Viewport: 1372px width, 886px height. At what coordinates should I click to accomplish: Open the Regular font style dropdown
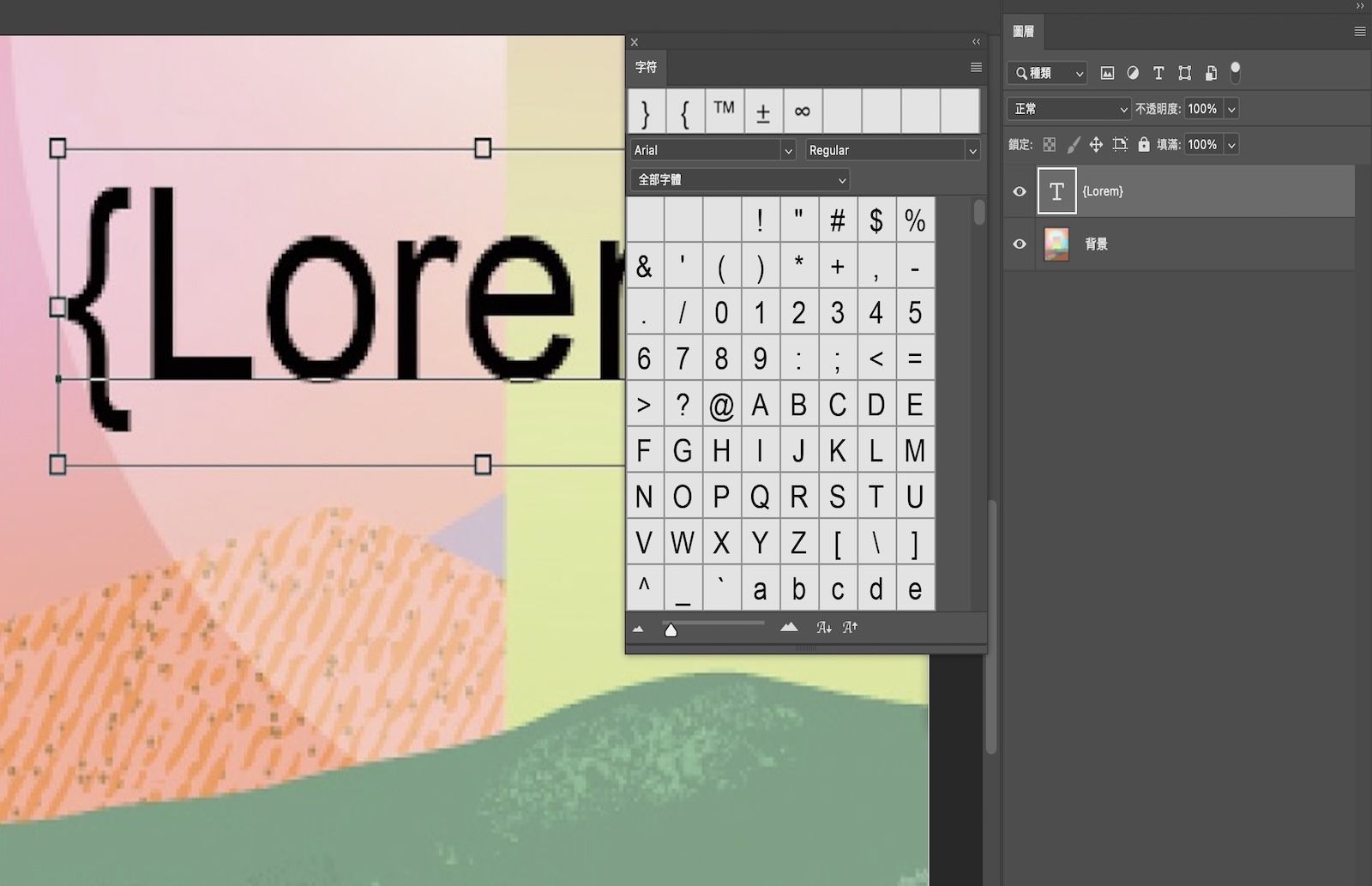point(892,149)
